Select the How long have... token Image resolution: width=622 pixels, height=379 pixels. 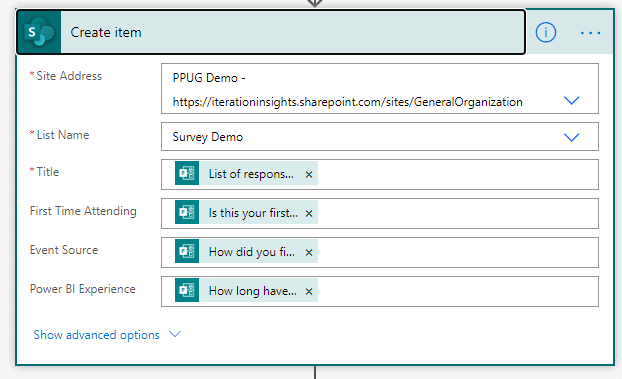[246, 290]
